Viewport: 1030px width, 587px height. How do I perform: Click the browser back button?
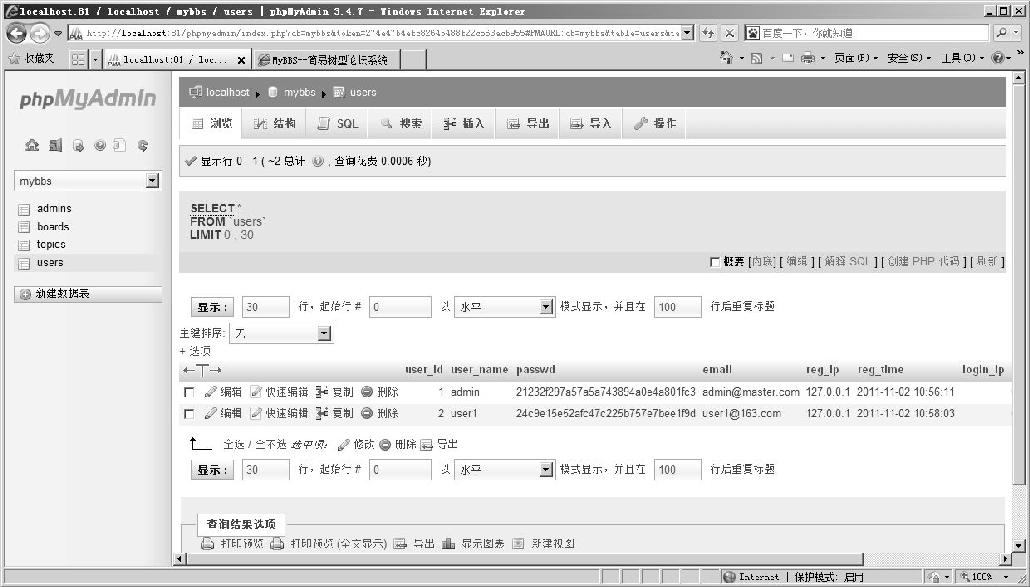[16, 33]
